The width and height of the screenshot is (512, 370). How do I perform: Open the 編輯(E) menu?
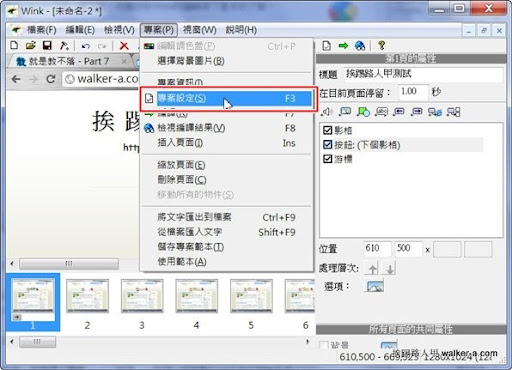tap(80, 30)
